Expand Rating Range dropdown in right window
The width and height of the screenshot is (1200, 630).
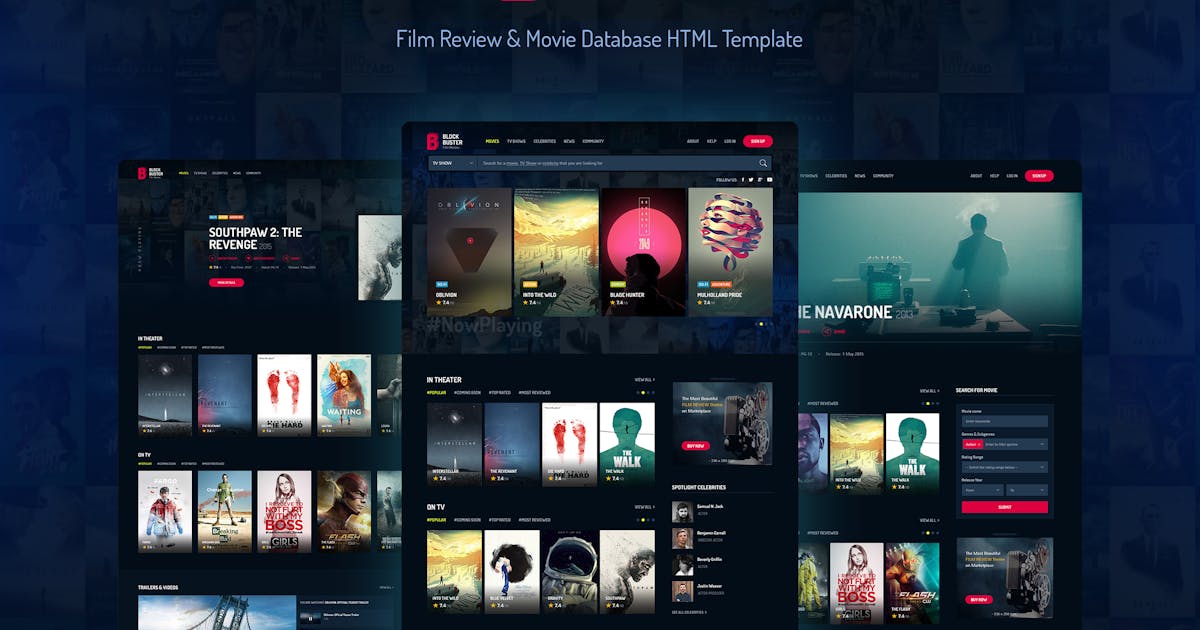[1005, 467]
